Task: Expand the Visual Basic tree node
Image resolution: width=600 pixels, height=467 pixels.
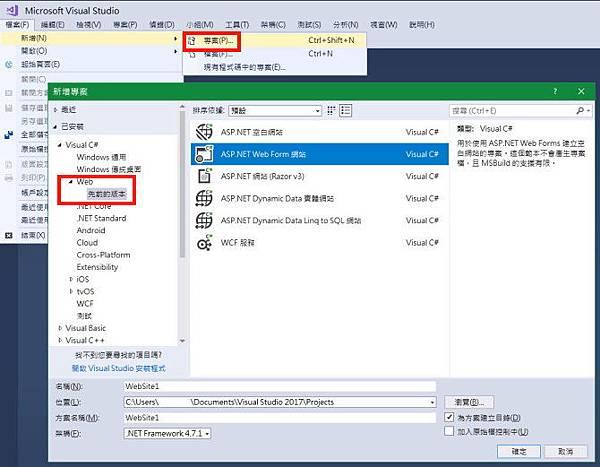Action: click(x=60, y=328)
